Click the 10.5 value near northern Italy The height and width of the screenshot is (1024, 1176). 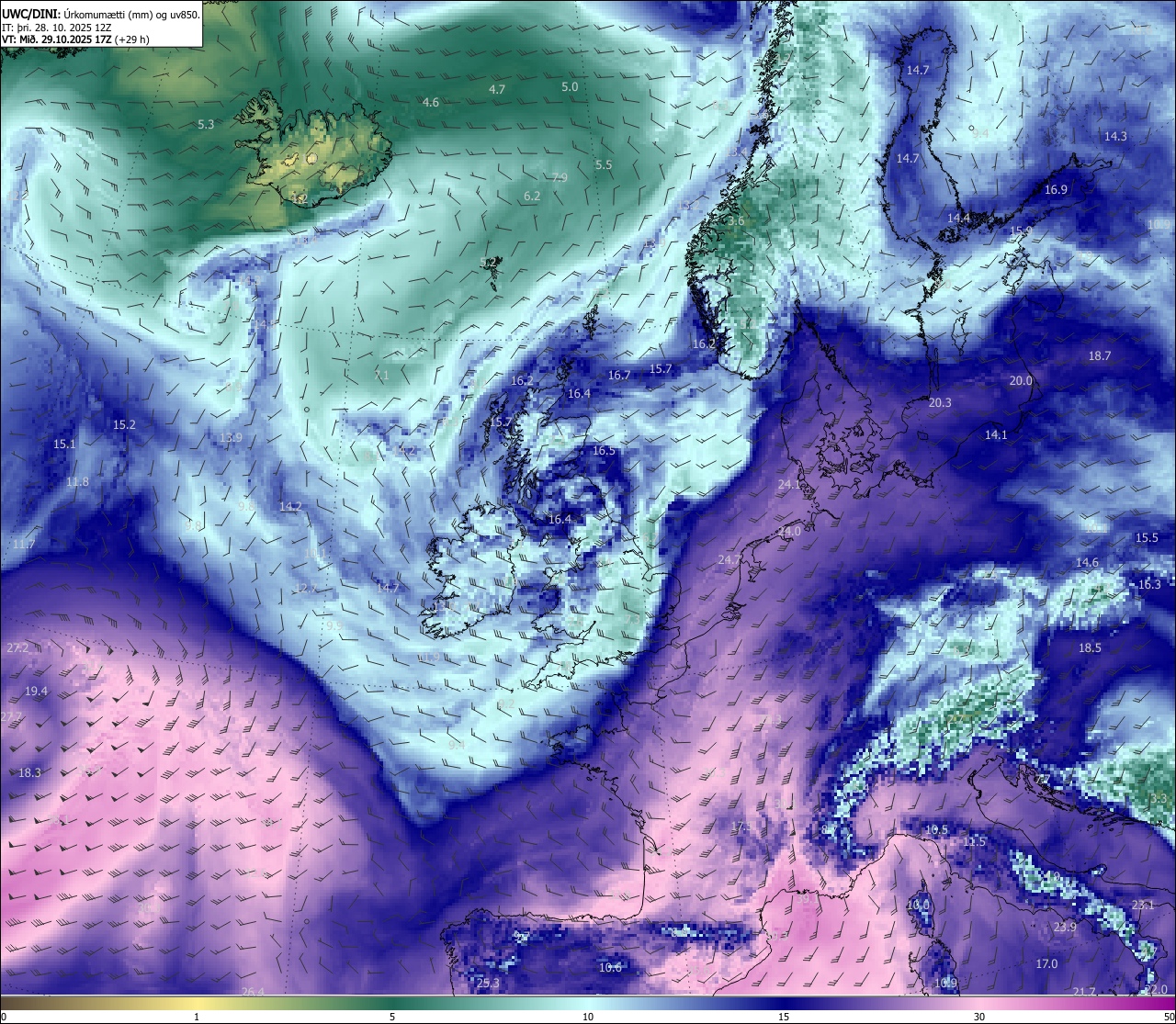click(936, 830)
